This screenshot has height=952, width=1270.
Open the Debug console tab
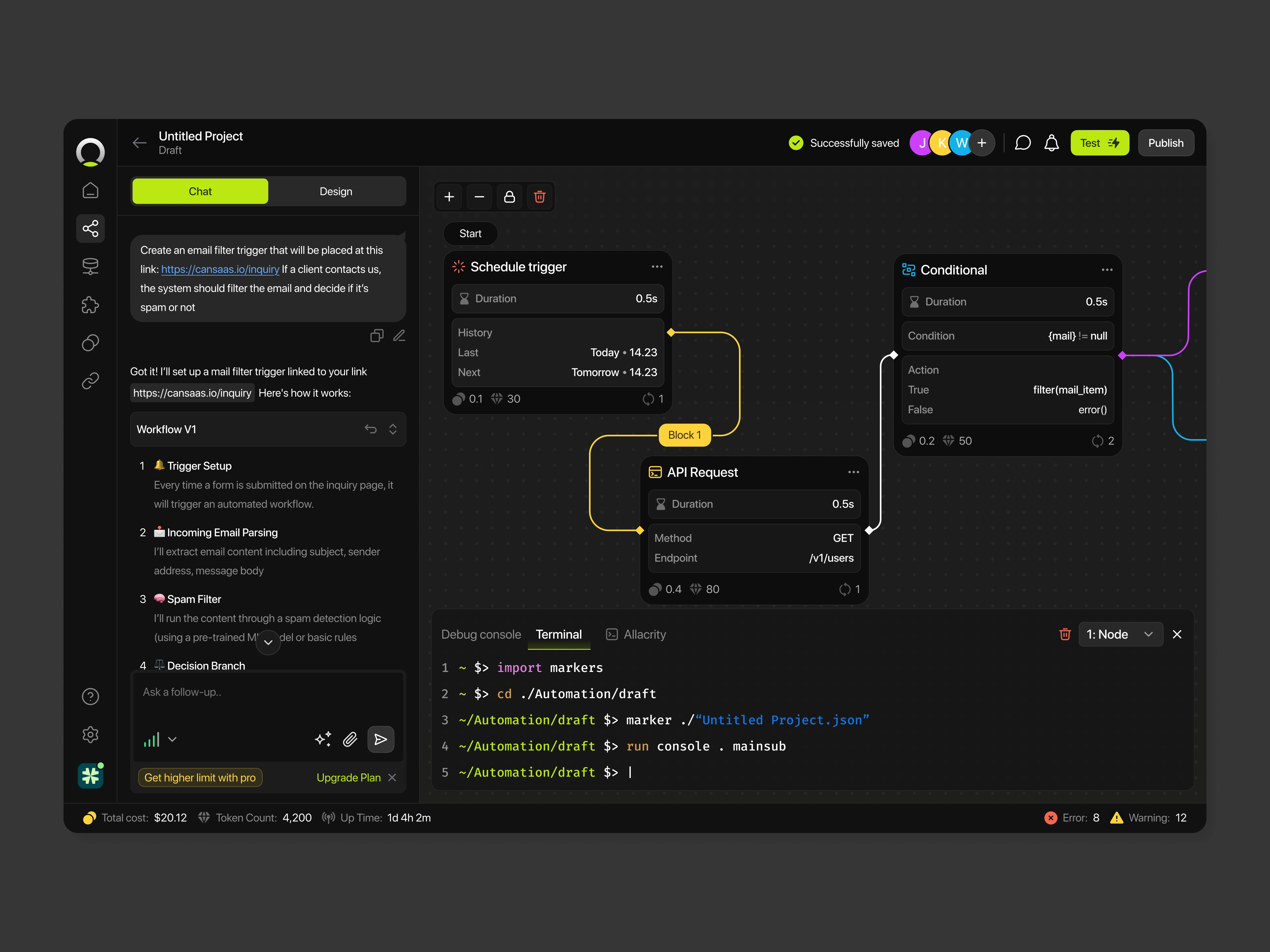pyautogui.click(x=481, y=634)
